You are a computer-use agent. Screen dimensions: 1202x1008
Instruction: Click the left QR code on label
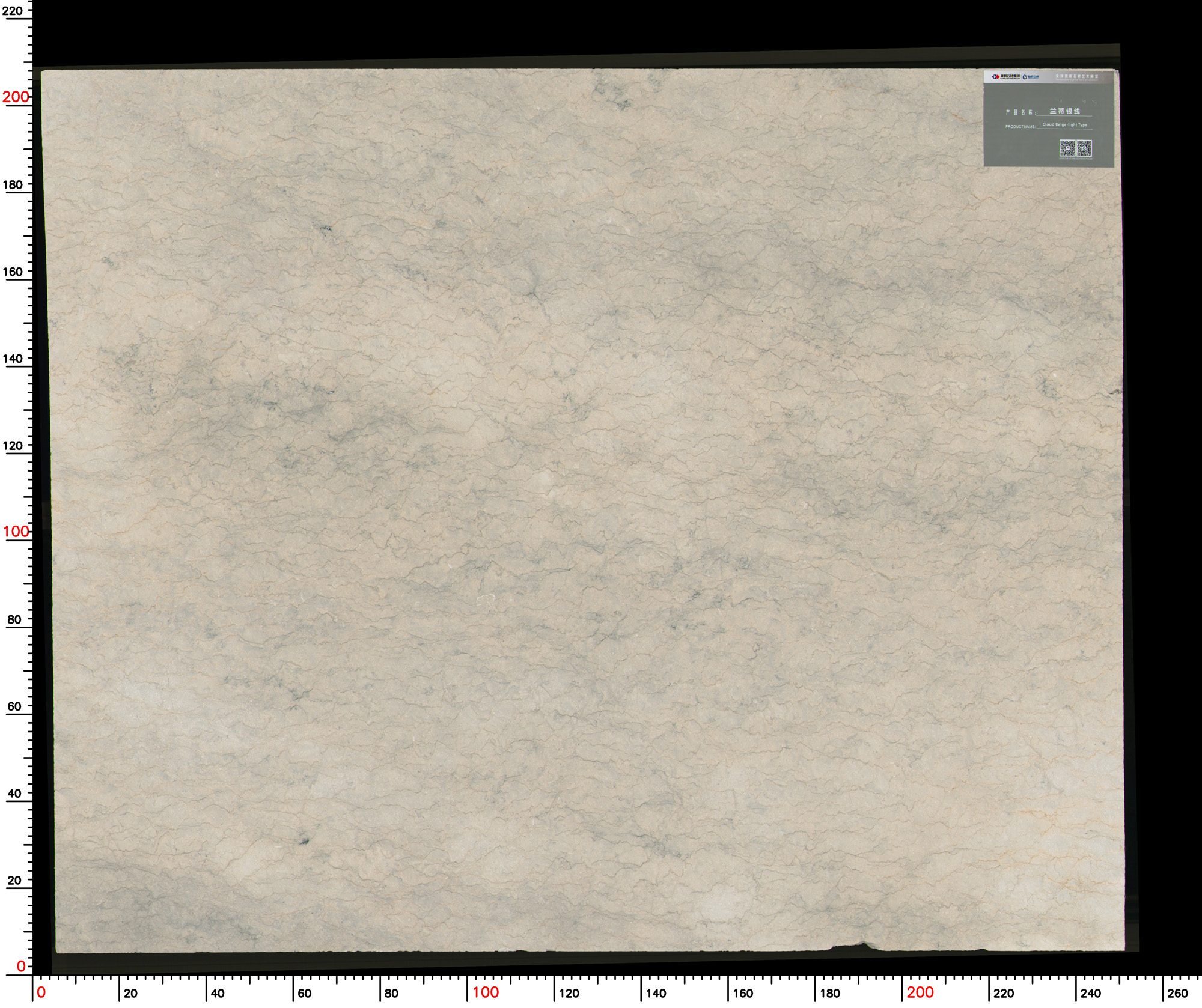point(1066,147)
